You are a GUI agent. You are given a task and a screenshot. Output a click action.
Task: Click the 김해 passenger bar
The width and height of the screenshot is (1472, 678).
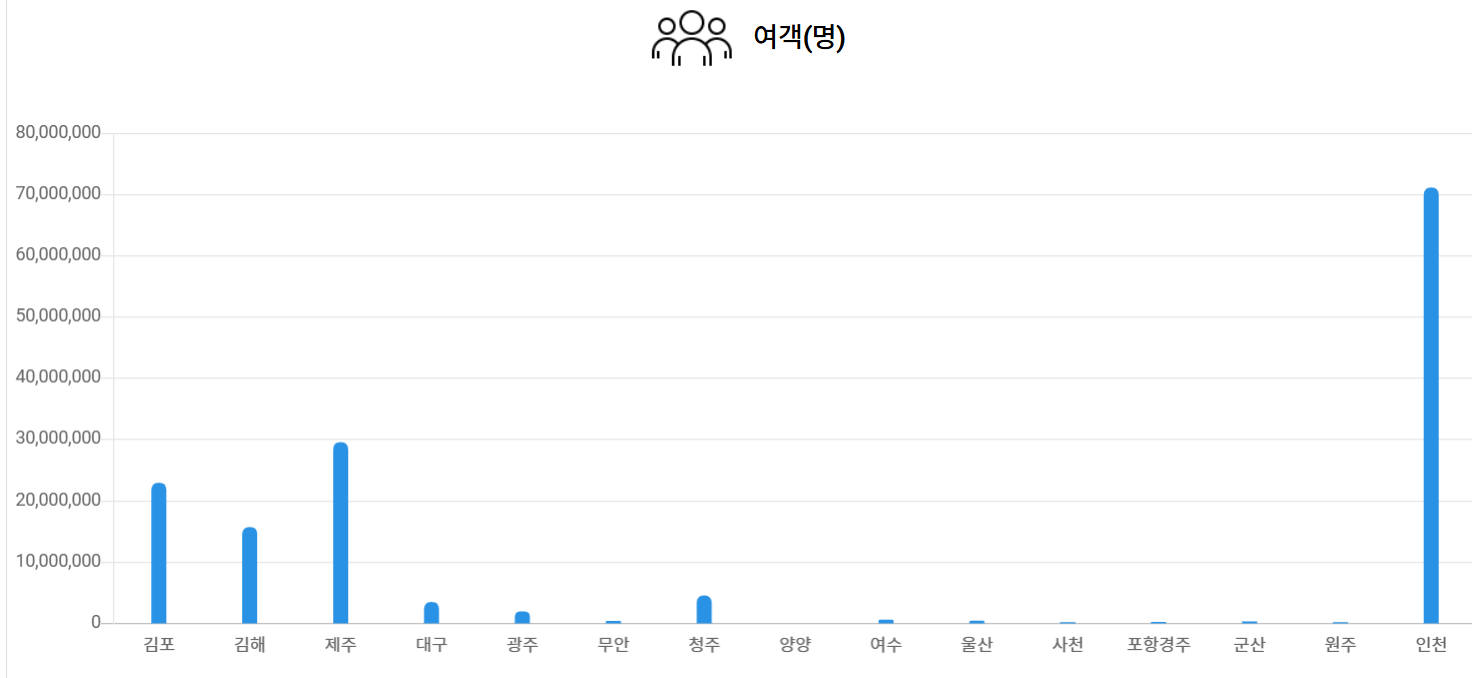250,575
